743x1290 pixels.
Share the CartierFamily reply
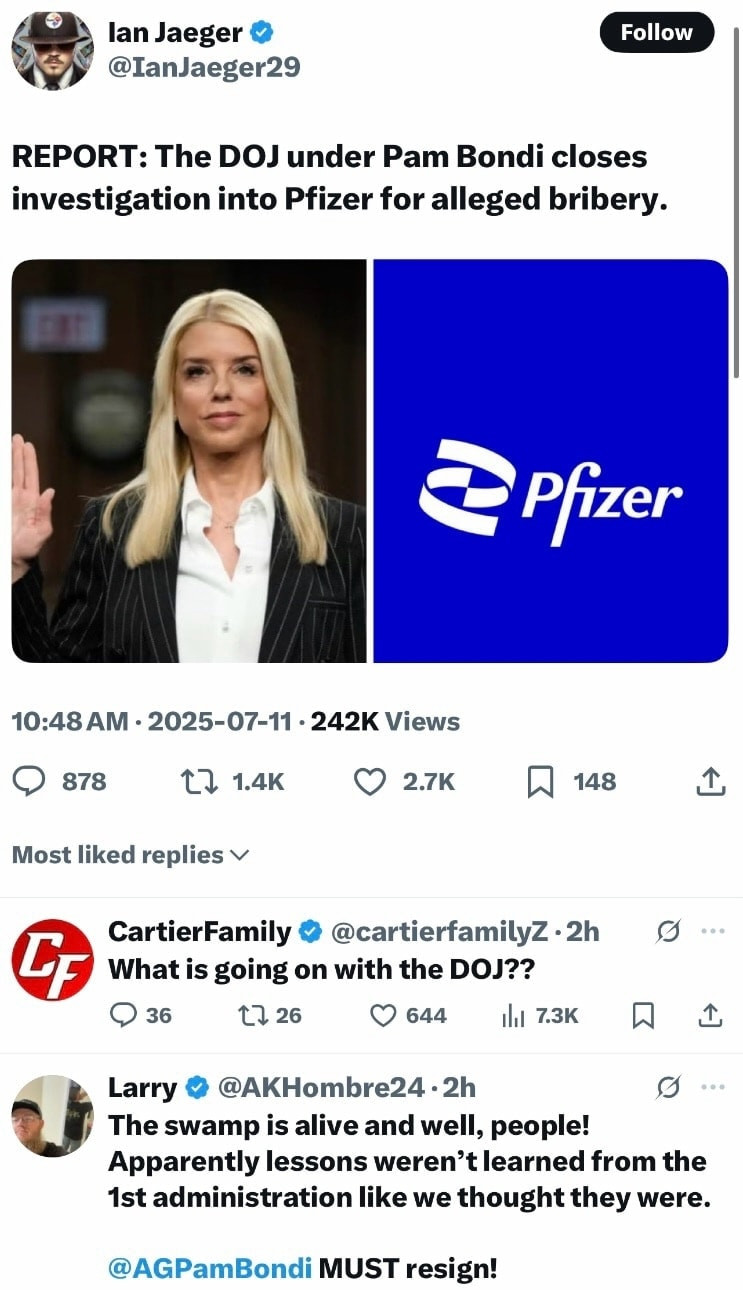tap(709, 1015)
